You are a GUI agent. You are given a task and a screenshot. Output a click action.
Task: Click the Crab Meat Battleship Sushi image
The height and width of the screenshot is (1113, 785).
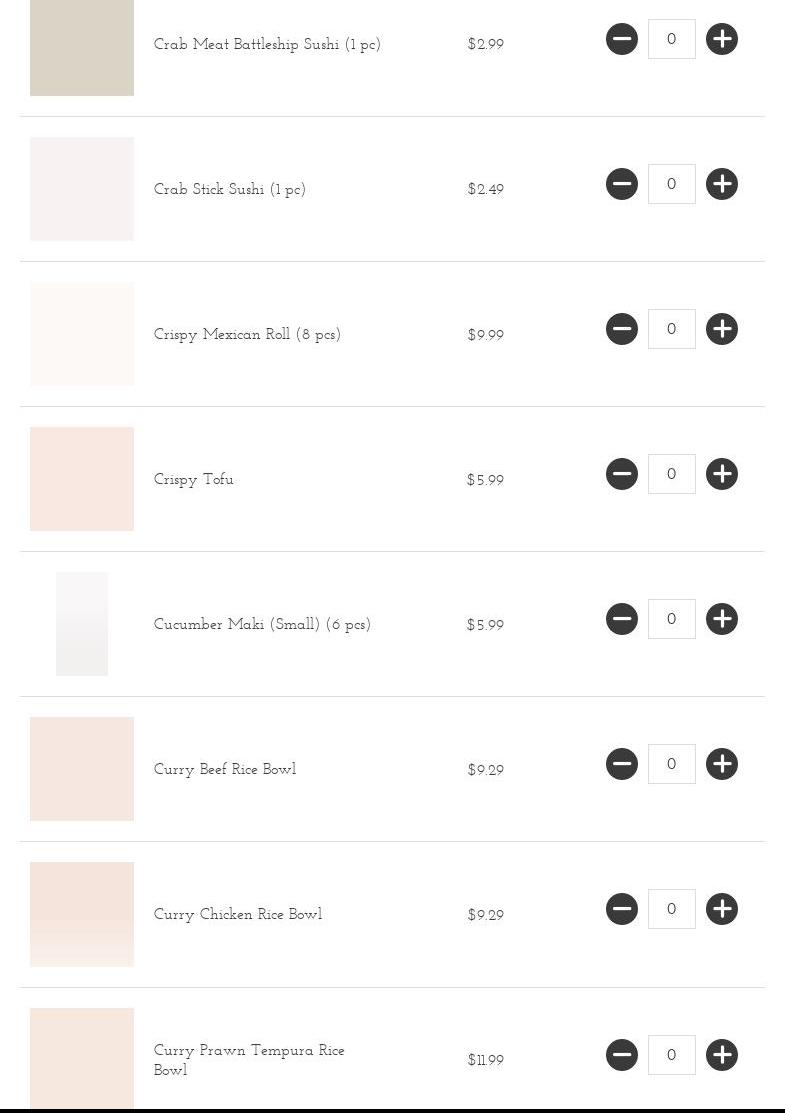pyautogui.click(x=82, y=48)
